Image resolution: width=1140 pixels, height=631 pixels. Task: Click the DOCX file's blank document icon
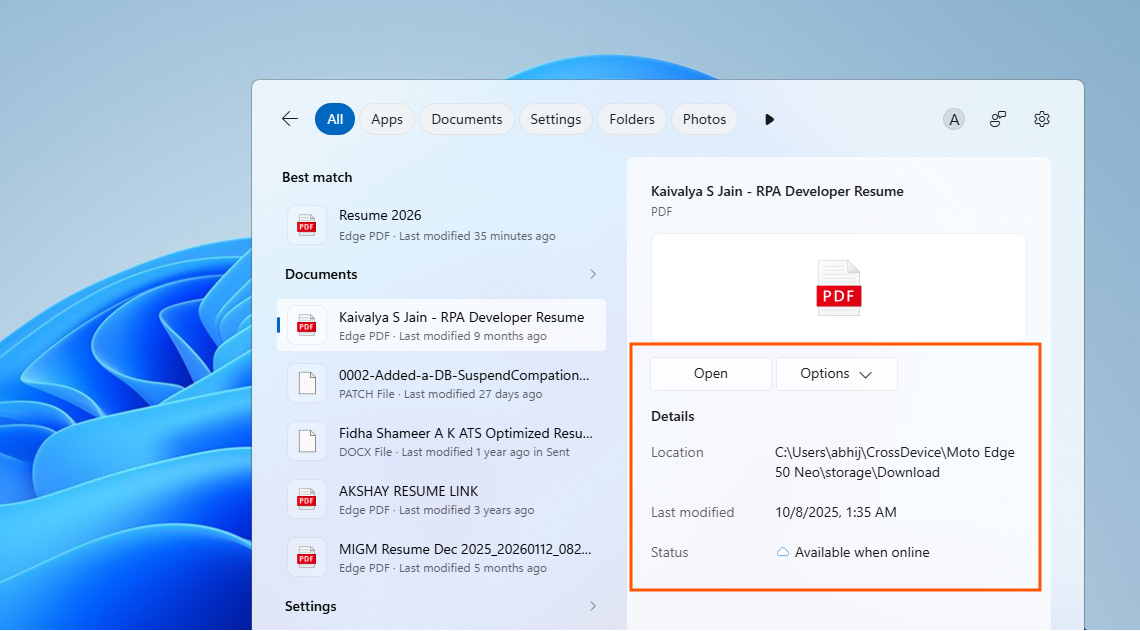pyautogui.click(x=307, y=441)
